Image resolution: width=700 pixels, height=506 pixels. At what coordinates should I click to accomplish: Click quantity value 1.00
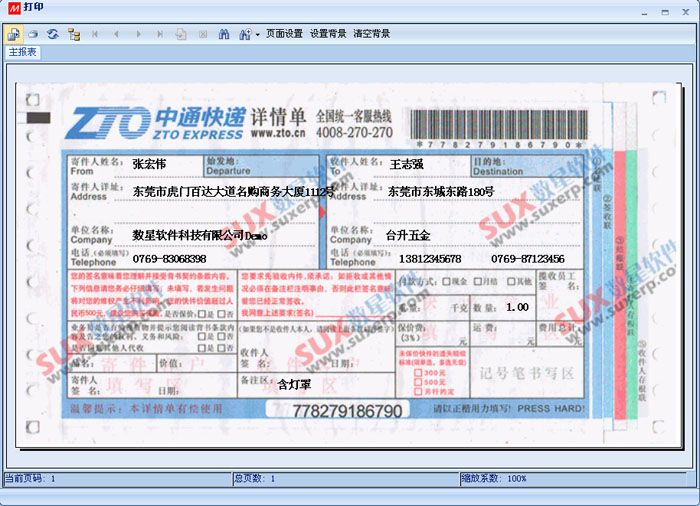(x=517, y=307)
